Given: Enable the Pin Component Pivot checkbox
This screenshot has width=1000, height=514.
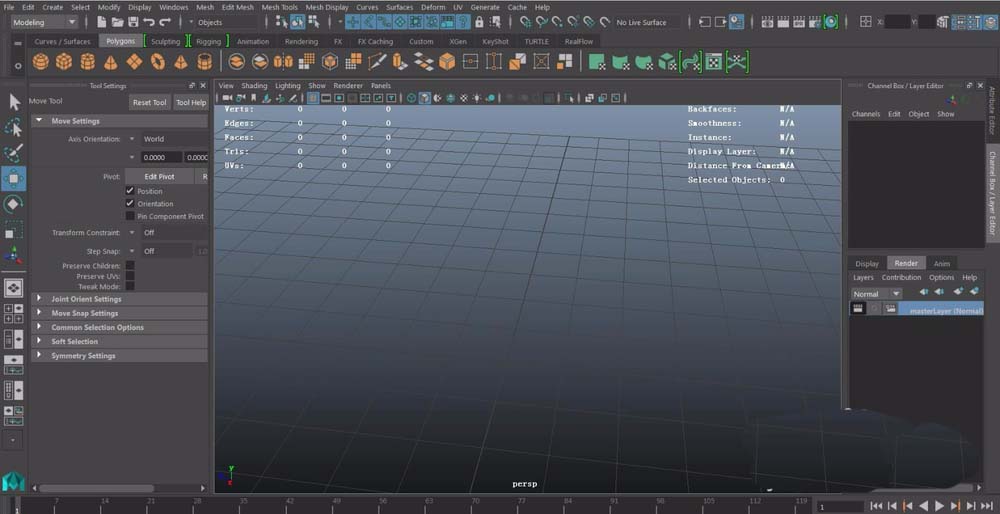Looking at the screenshot, I should [130, 216].
